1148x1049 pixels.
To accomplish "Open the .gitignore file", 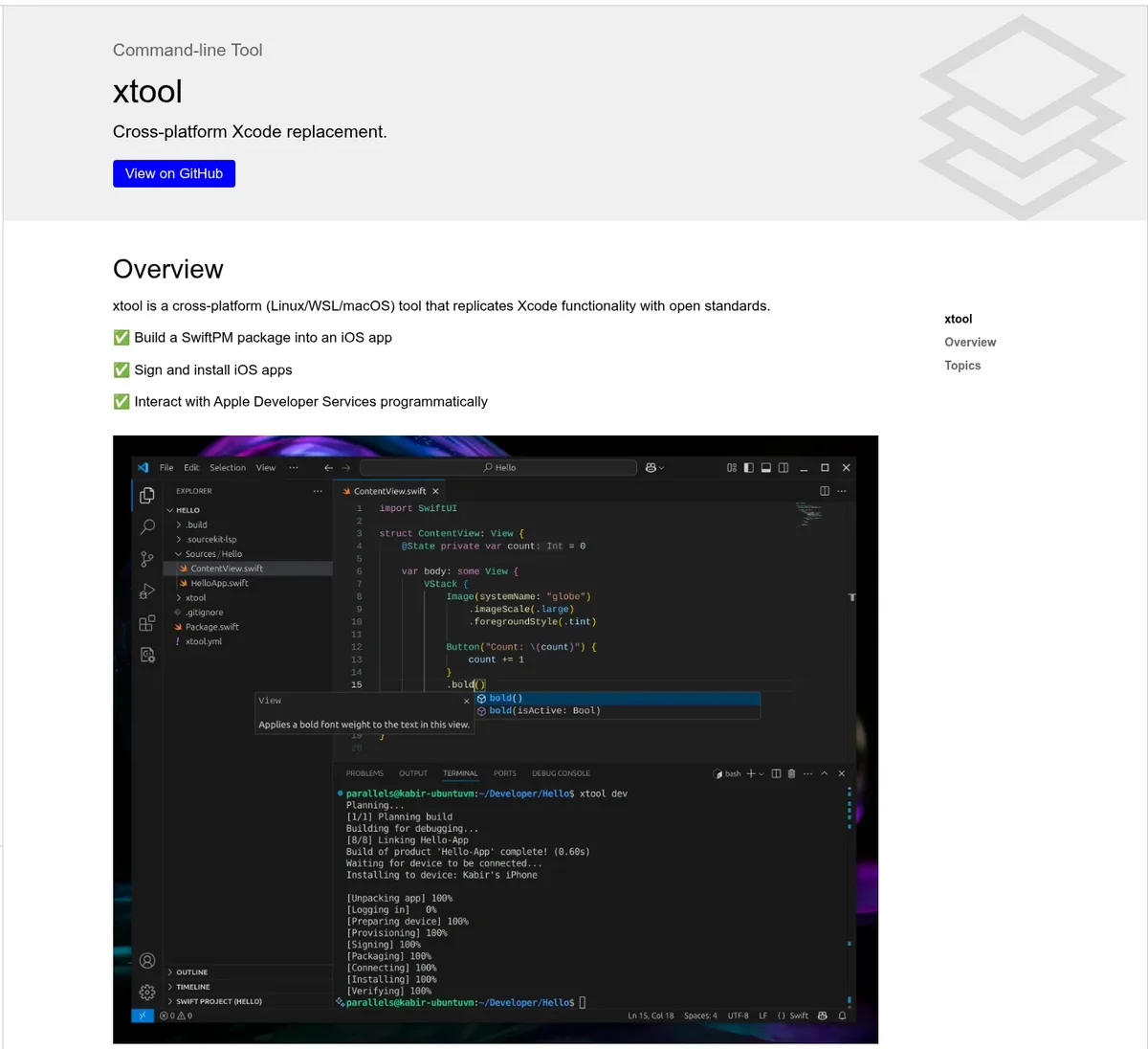I will pyautogui.click(x=249, y=613).
